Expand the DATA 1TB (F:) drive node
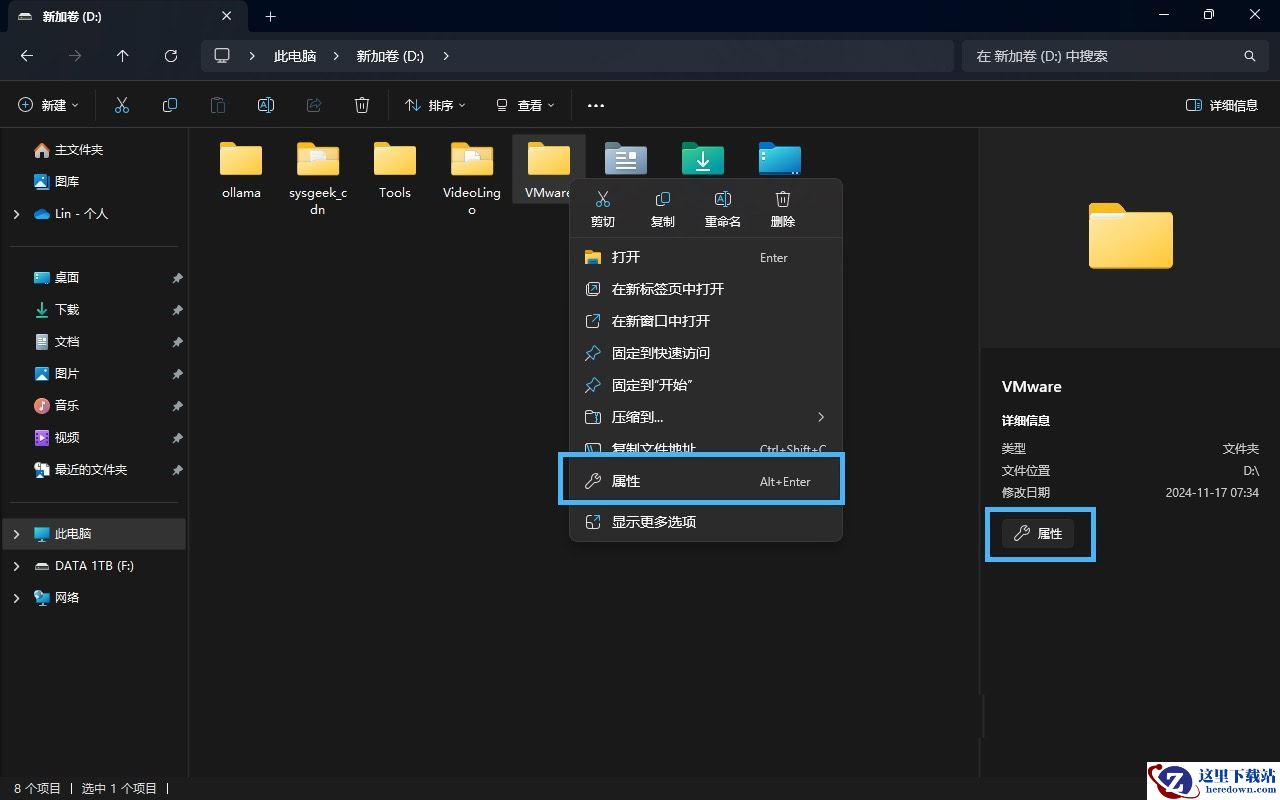The height and width of the screenshot is (800, 1280). click(x=16, y=566)
